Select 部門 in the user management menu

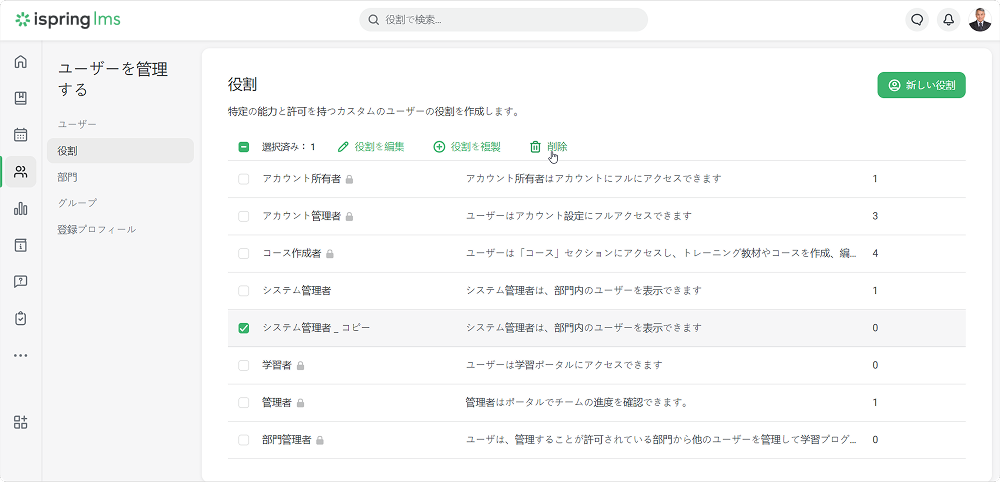pos(68,177)
